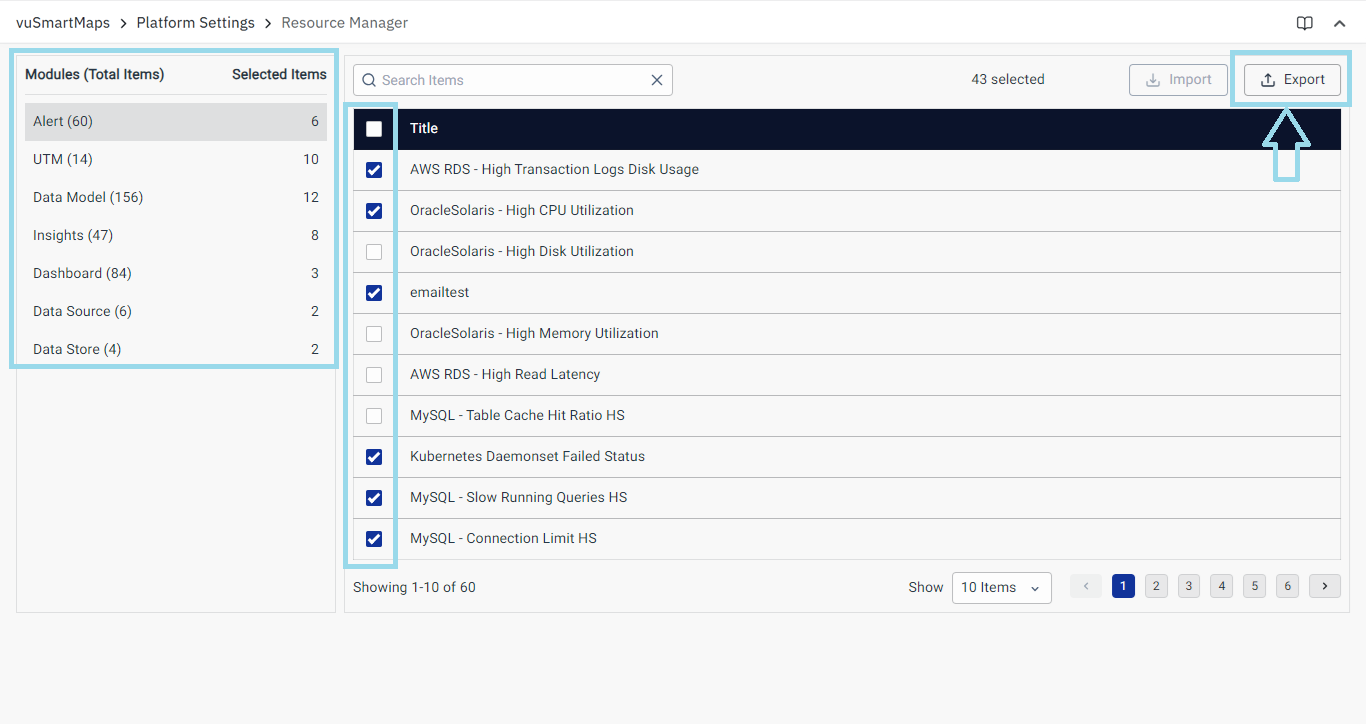This screenshot has height=724, width=1366.
Task: Jump to page 6 of results
Action: [x=1287, y=586]
